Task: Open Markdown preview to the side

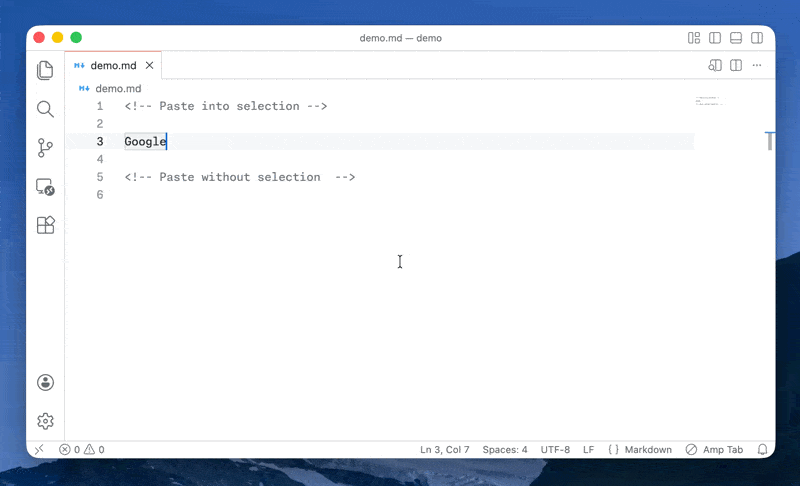Action: tap(715, 65)
